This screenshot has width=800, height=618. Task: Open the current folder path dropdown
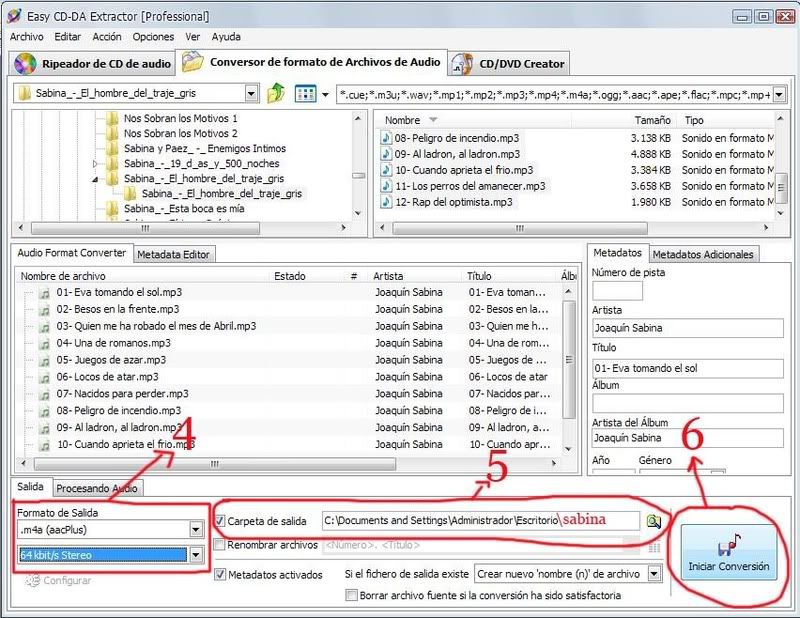(251, 93)
